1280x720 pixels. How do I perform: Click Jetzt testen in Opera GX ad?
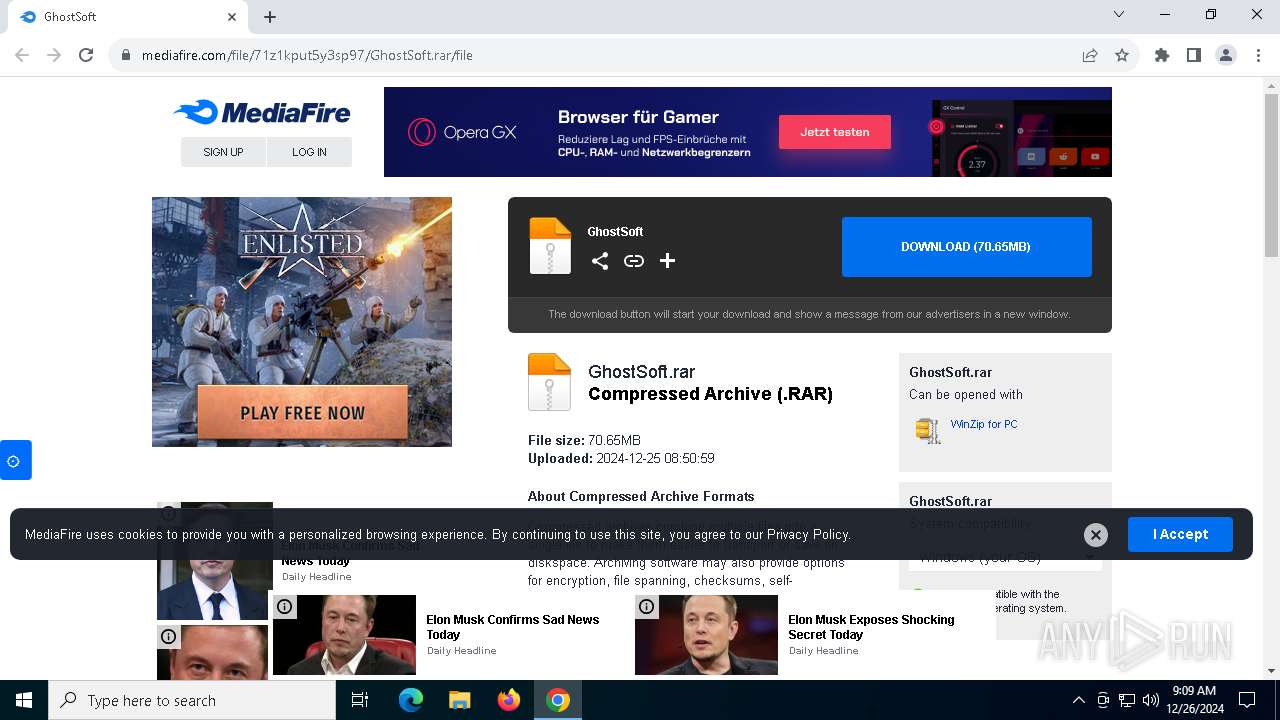click(x=835, y=132)
